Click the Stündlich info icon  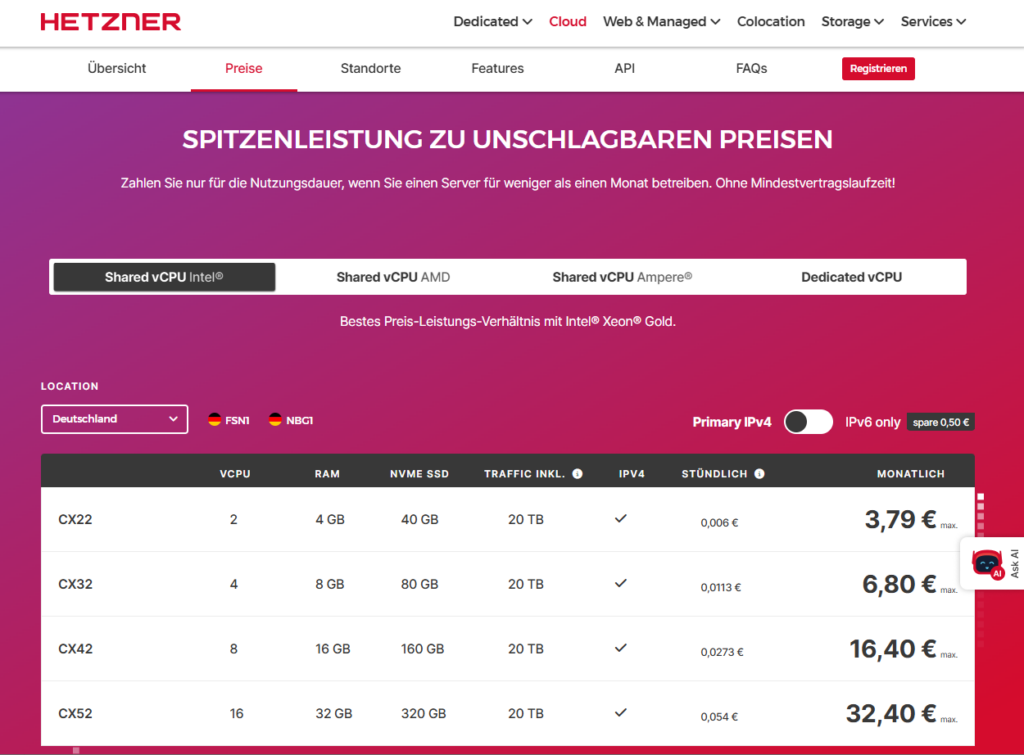tap(759, 474)
